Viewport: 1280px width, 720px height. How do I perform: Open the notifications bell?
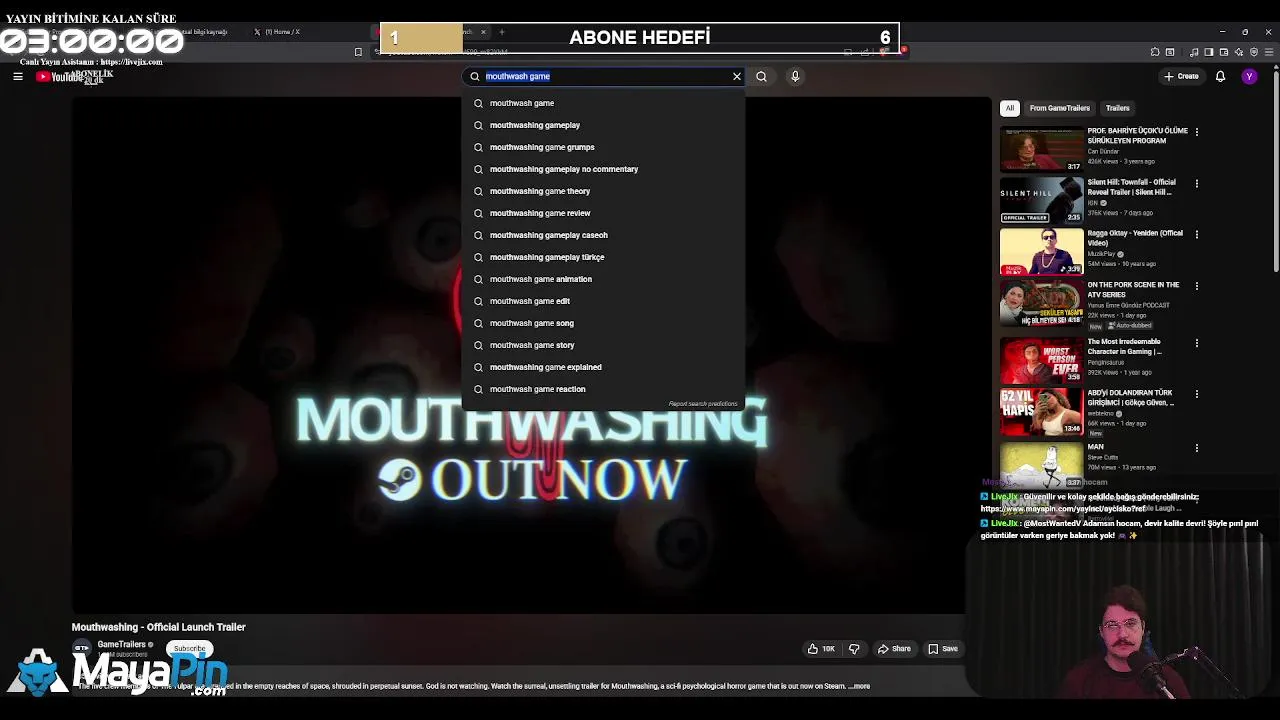point(1220,76)
